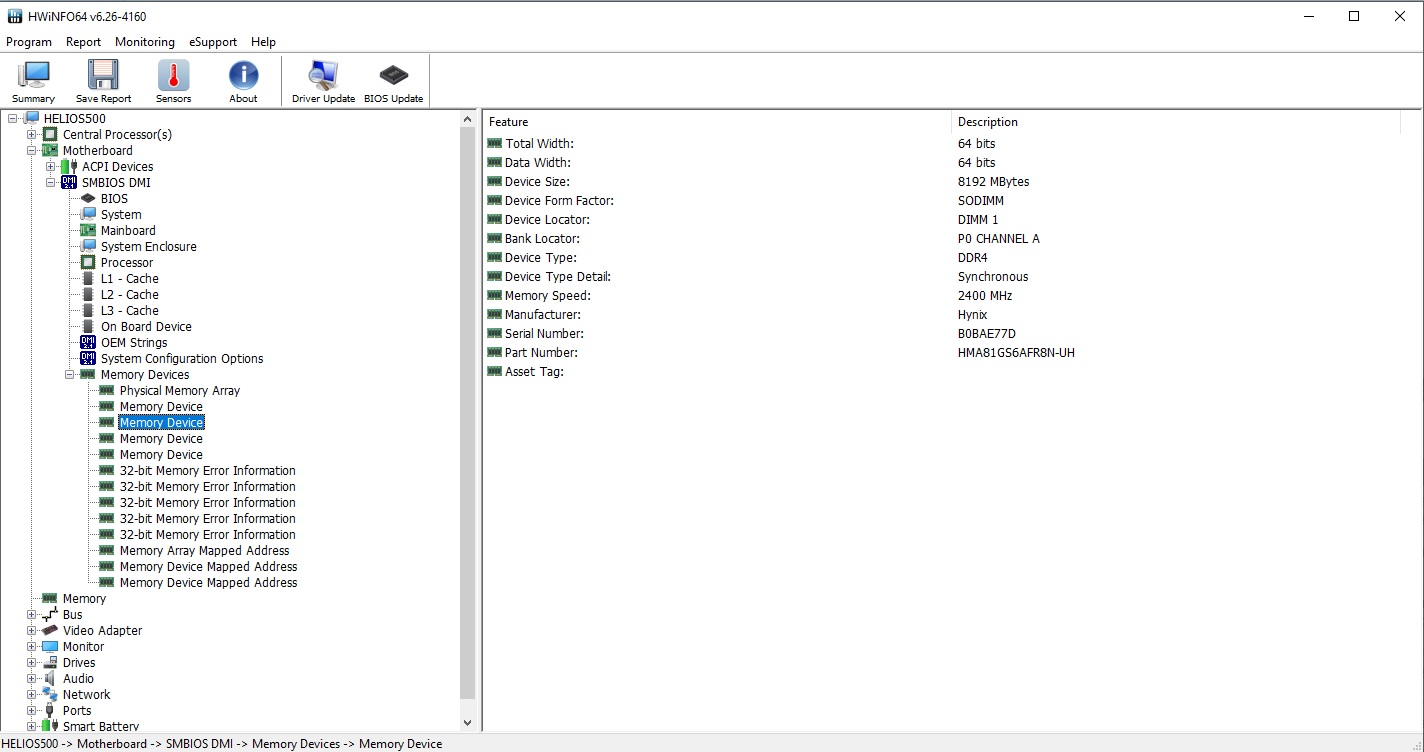1424x752 pixels.
Task: Click the Central Processor(s) chip icon
Action: (50, 135)
